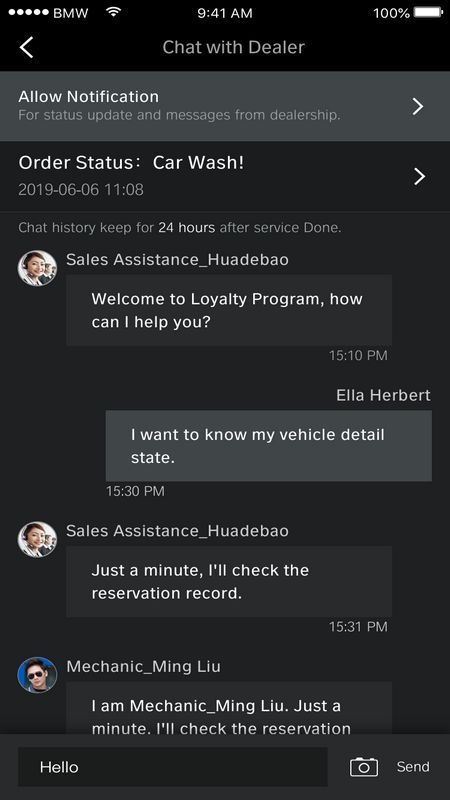The height and width of the screenshot is (800, 450).
Task: Expand Allow Notification chevron
Action: [x=418, y=106]
